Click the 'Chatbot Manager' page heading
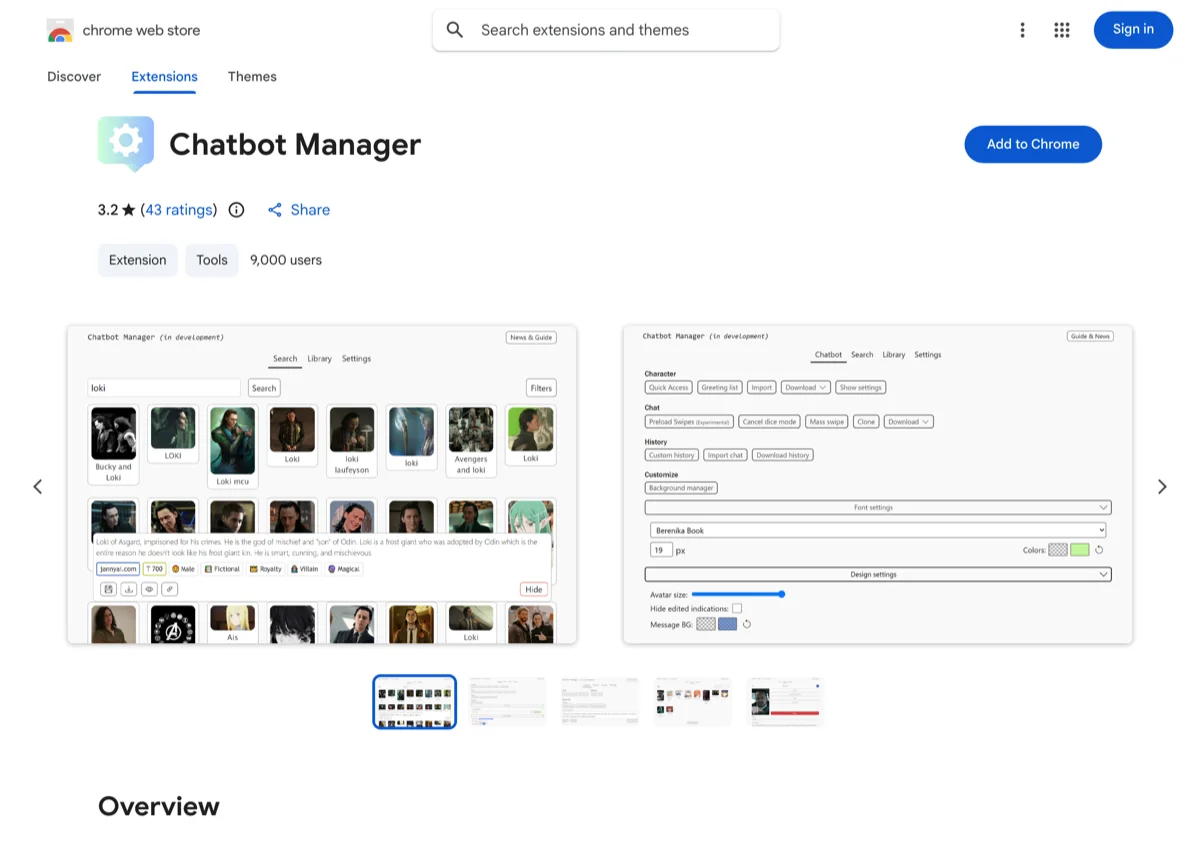This screenshot has height=843, width=1200. coord(295,145)
